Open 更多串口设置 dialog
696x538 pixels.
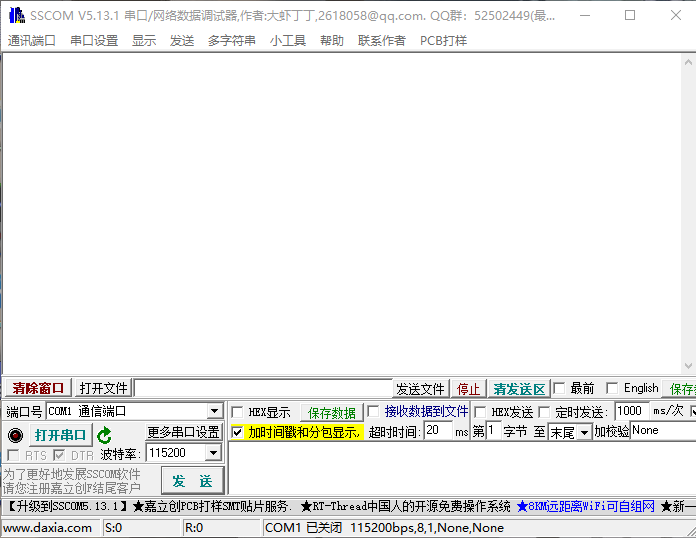(183, 431)
